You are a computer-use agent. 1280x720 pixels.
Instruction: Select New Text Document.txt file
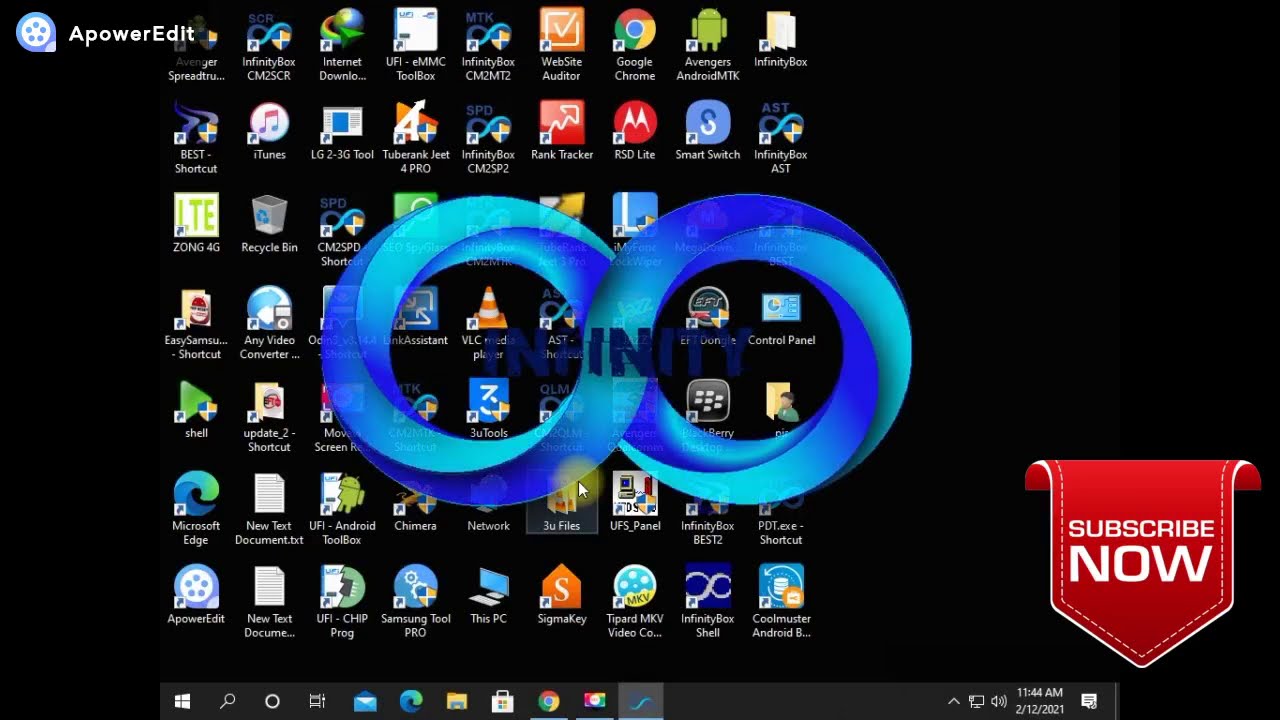[269, 510]
